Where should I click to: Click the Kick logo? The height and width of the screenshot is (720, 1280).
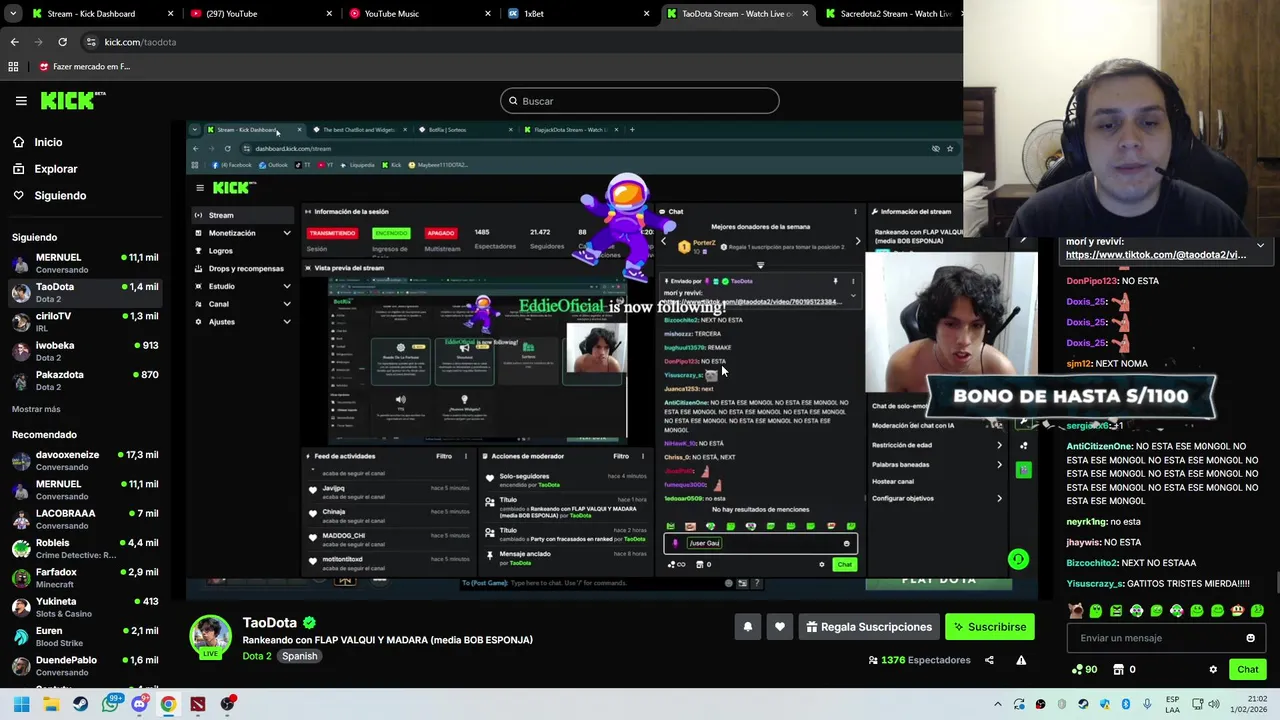tap(73, 100)
